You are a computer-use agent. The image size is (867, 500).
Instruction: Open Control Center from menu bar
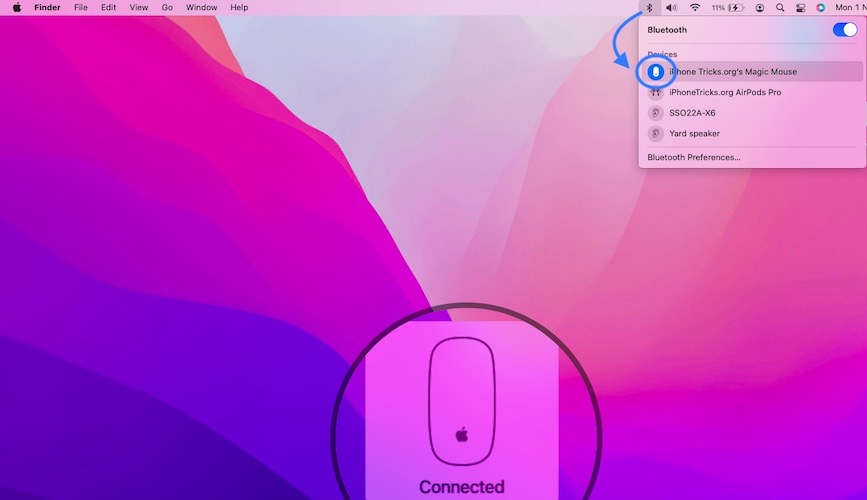click(800, 8)
